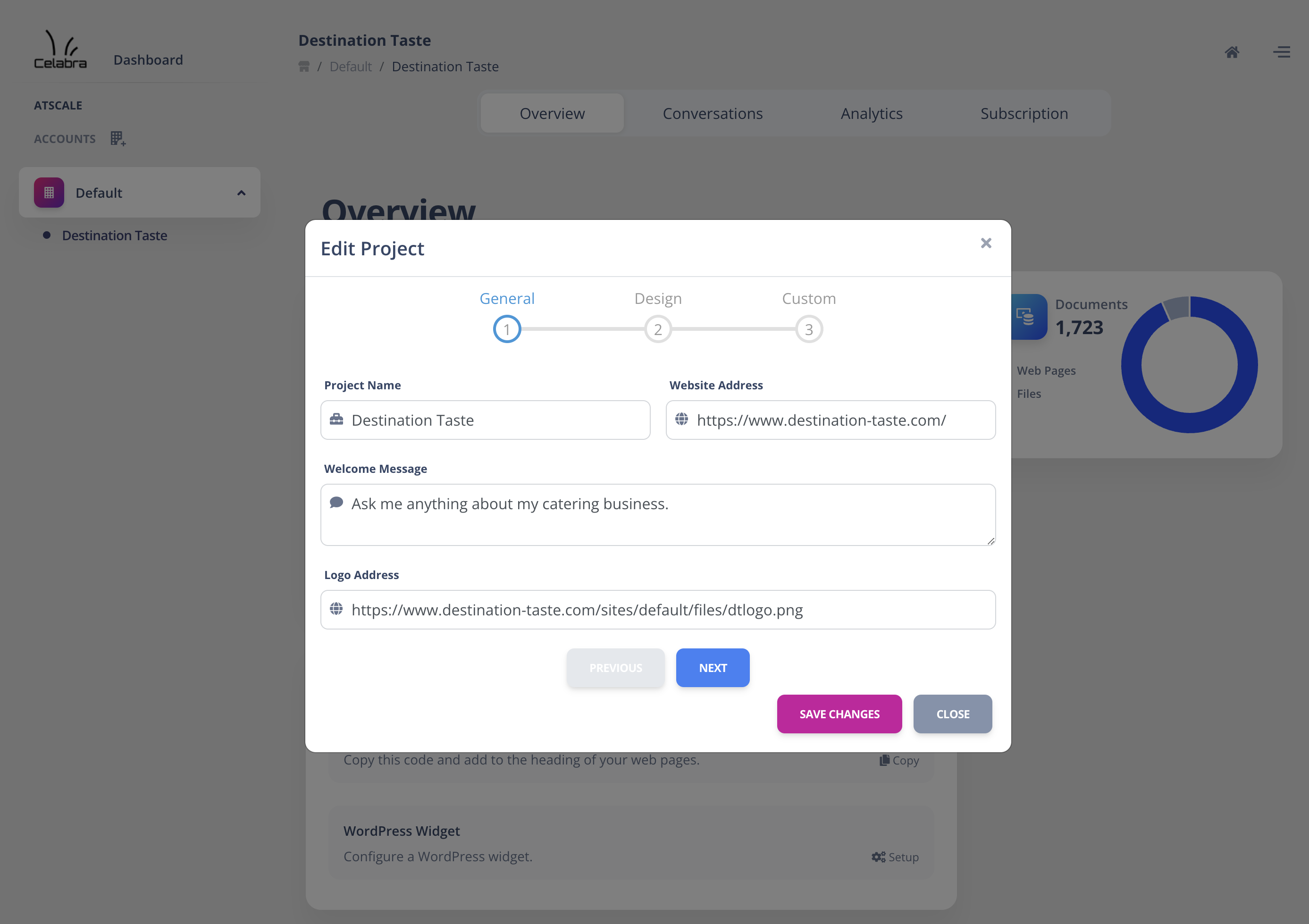Click SAVE CHANGES to save project
Viewport: 1309px width, 924px height.
tap(839, 714)
